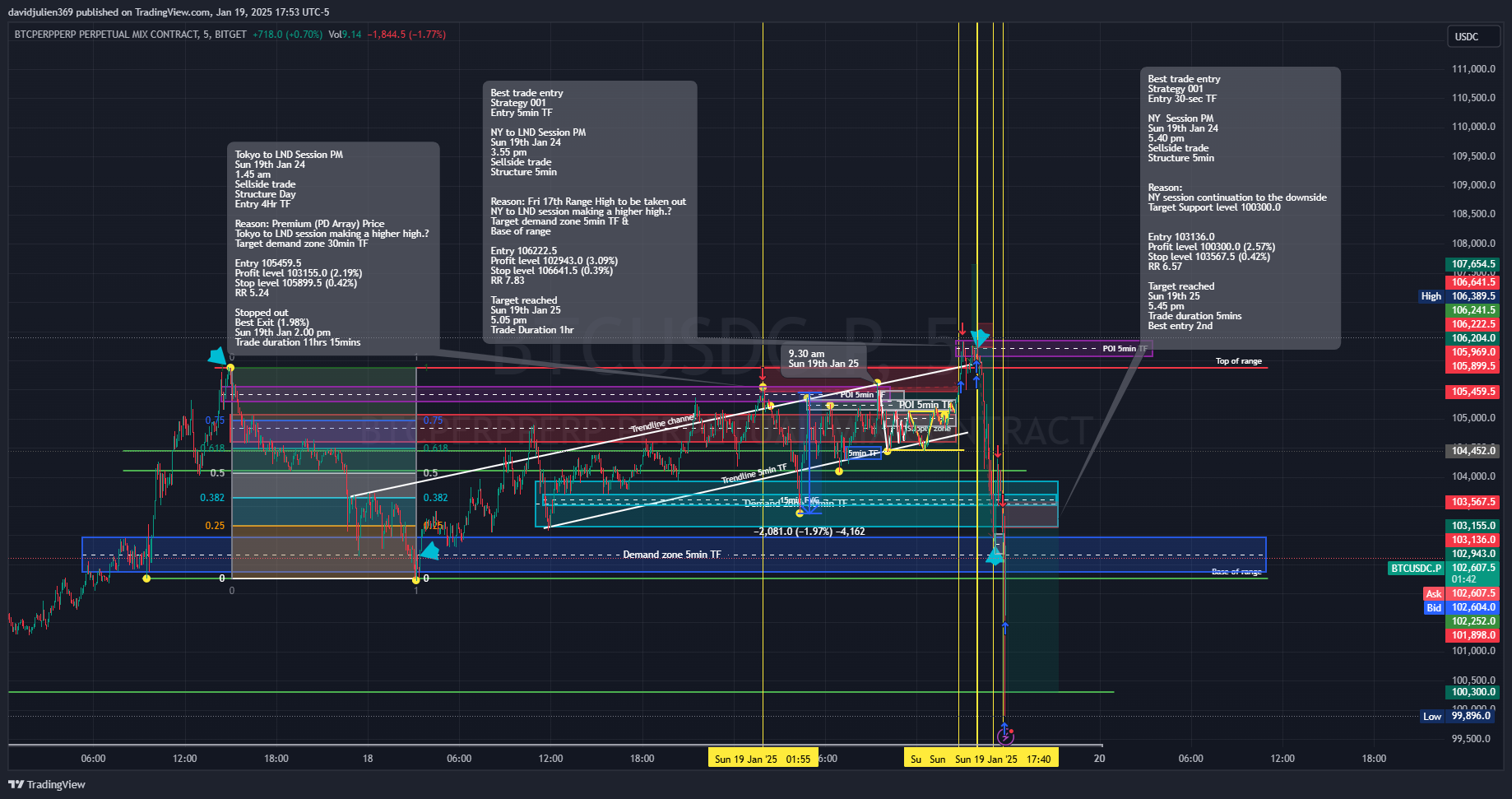
Task: Select the Tokyo to LND Session PM note box
Action: 333,249
